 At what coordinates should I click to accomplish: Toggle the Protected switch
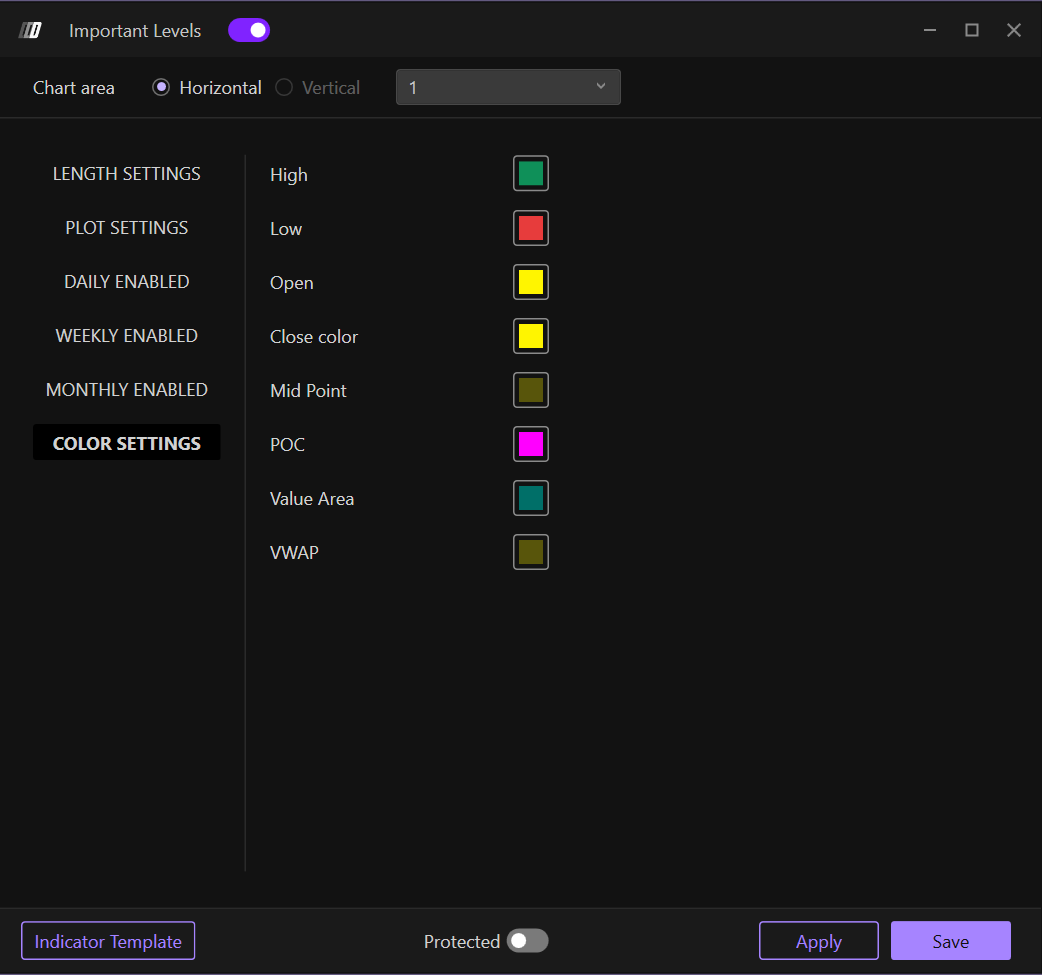coord(527,941)
